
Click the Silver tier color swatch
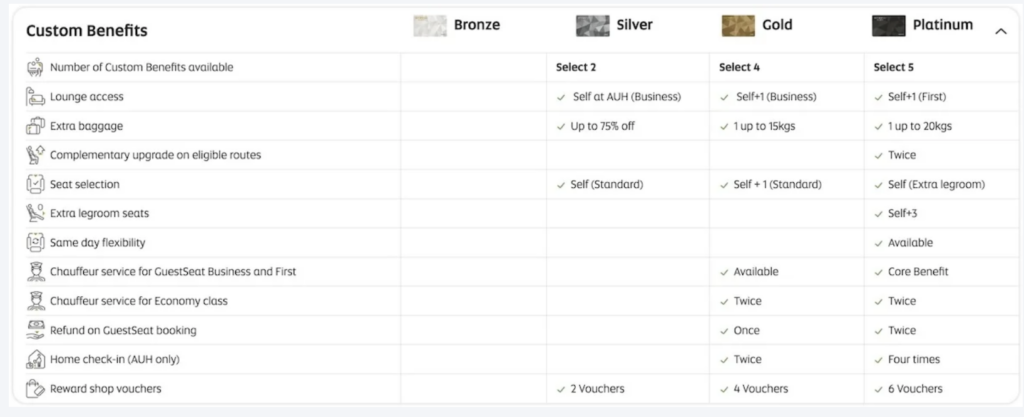click(592, 26)
